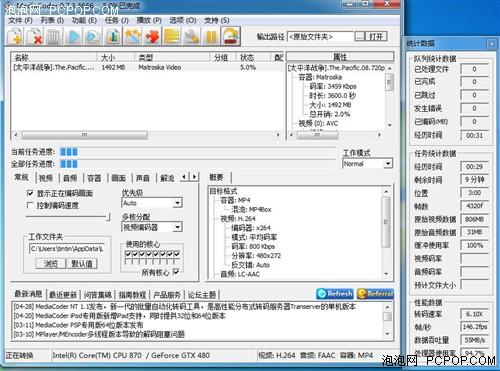The width and height of the screenshot is (500, 371).
Task: Close the statistics data panel
Action: coord(491,44)
